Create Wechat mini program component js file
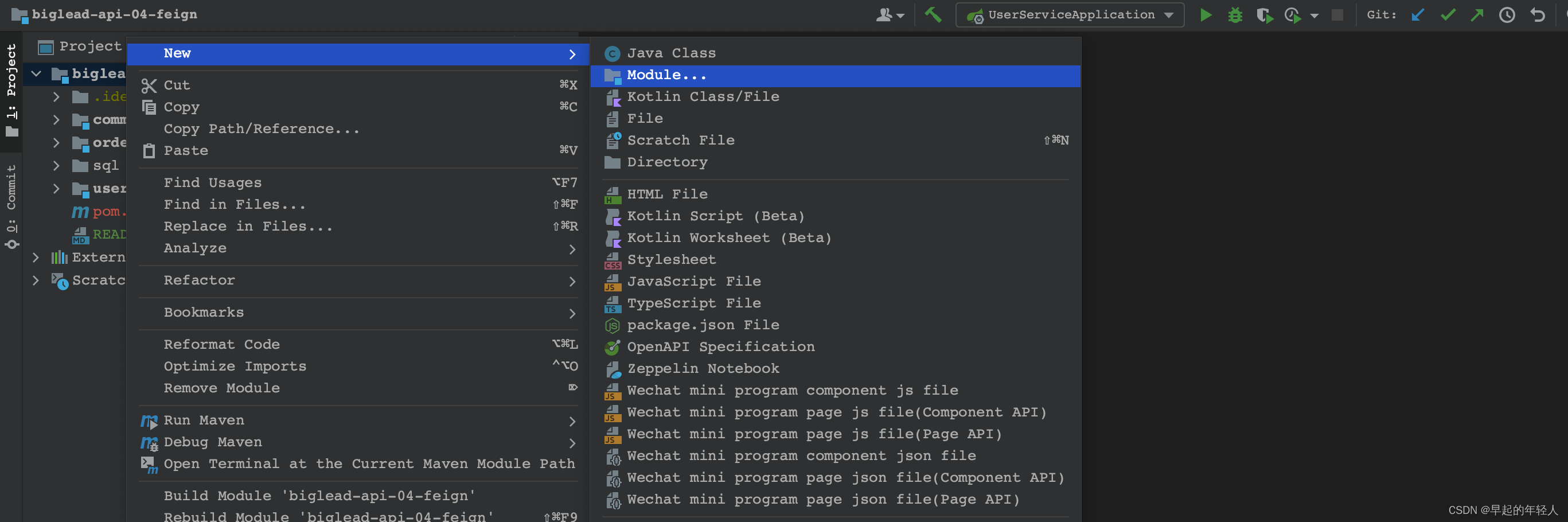 point(835,391)
